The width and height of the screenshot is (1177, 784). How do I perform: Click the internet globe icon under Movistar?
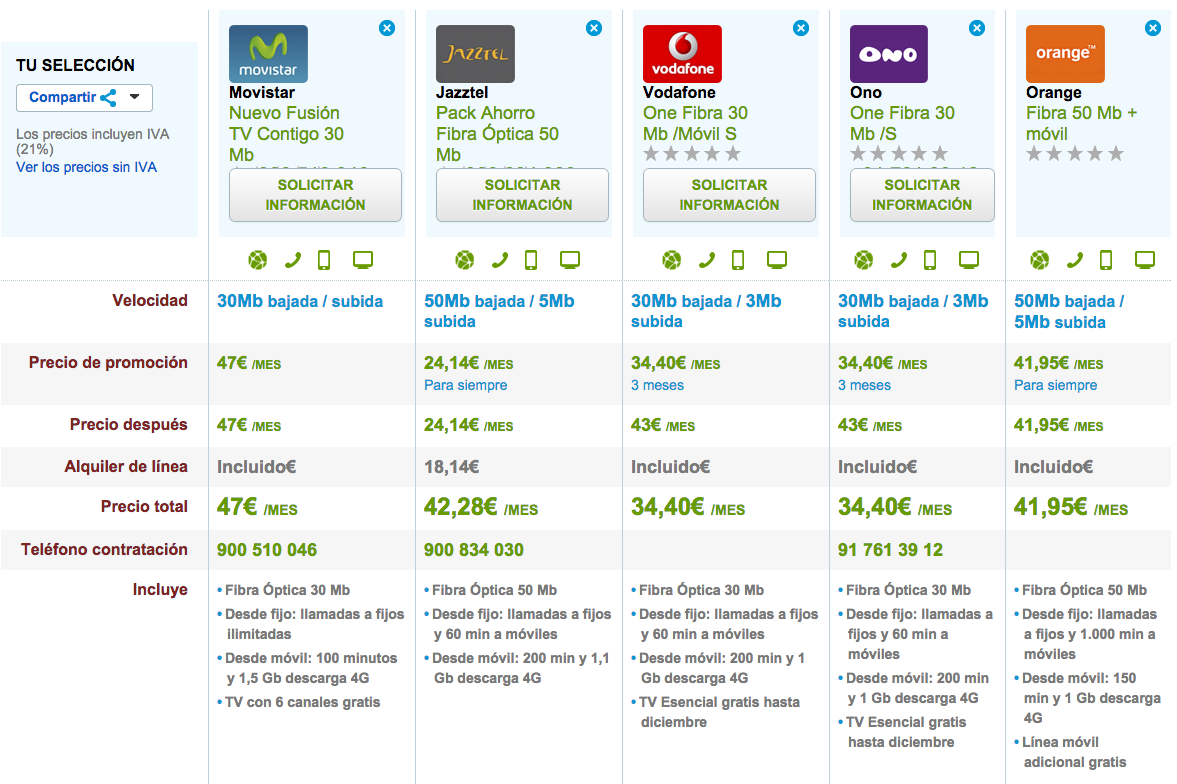pyautogui.click(x=258, y=260)
